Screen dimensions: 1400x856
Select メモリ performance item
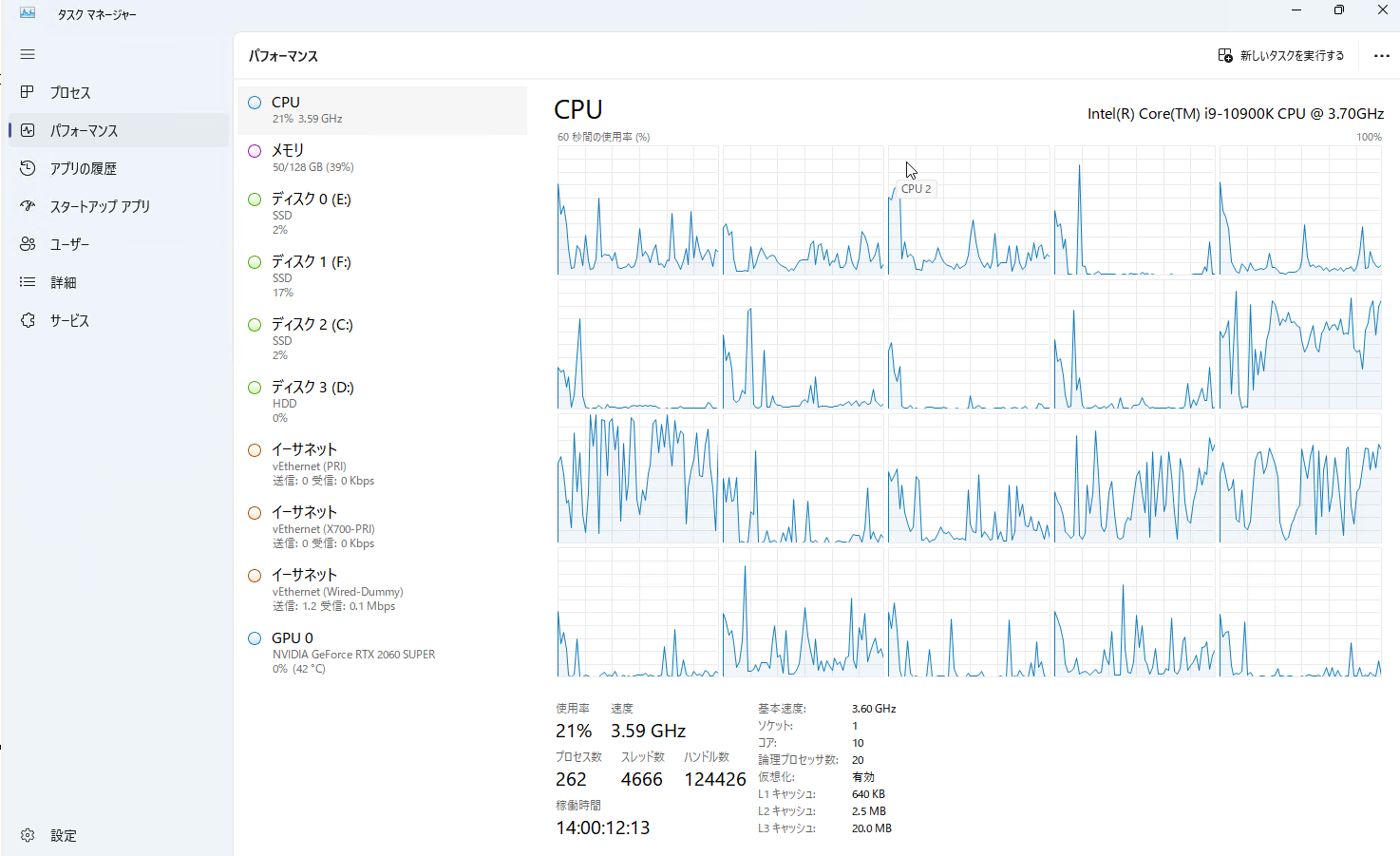click(x=382, y=158)
